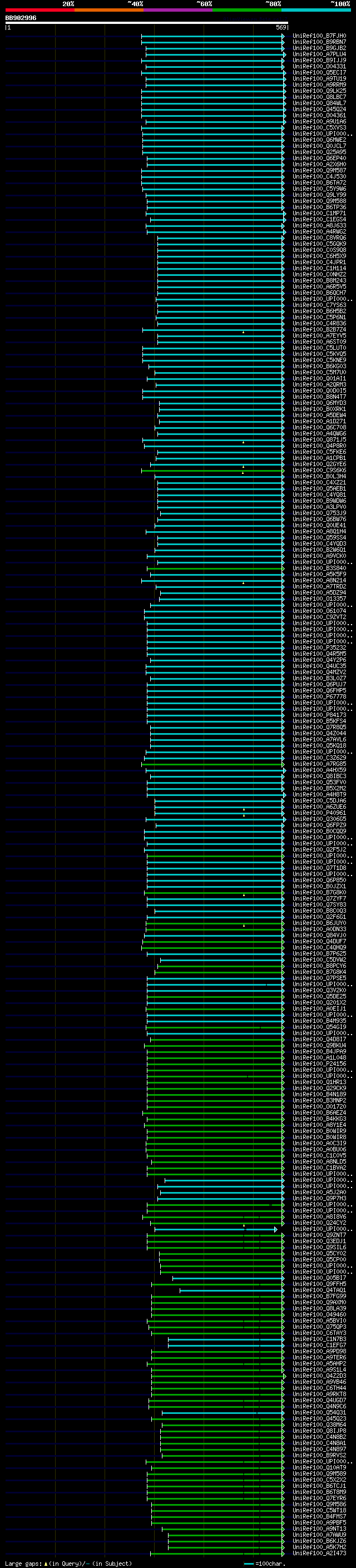Click the UniRef100_Q4DUF7 label

click(x=319, y=941)
